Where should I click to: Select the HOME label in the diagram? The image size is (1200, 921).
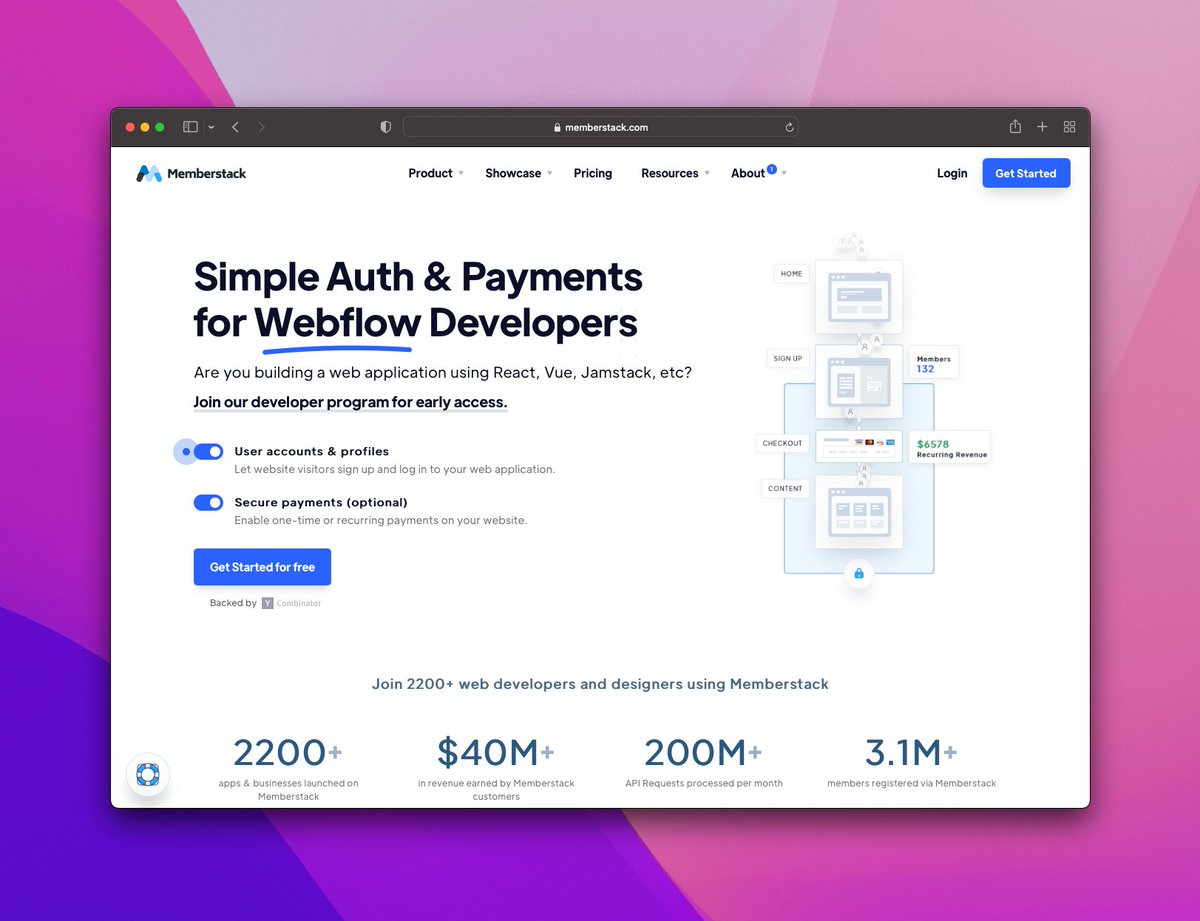(792, 273)
